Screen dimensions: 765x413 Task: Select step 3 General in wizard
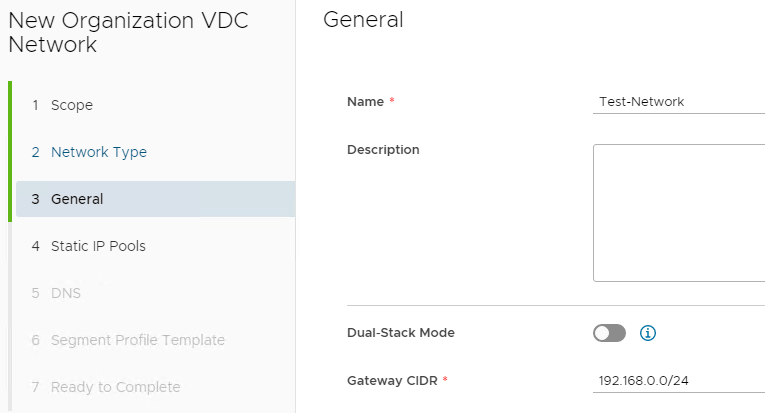156,199
